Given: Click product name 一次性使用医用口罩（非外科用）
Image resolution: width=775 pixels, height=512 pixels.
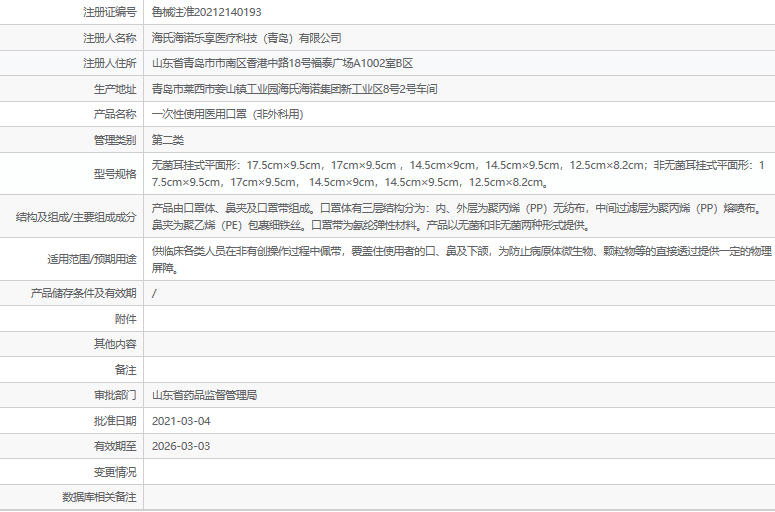Looking at the screenshot, I should (226, 114).
